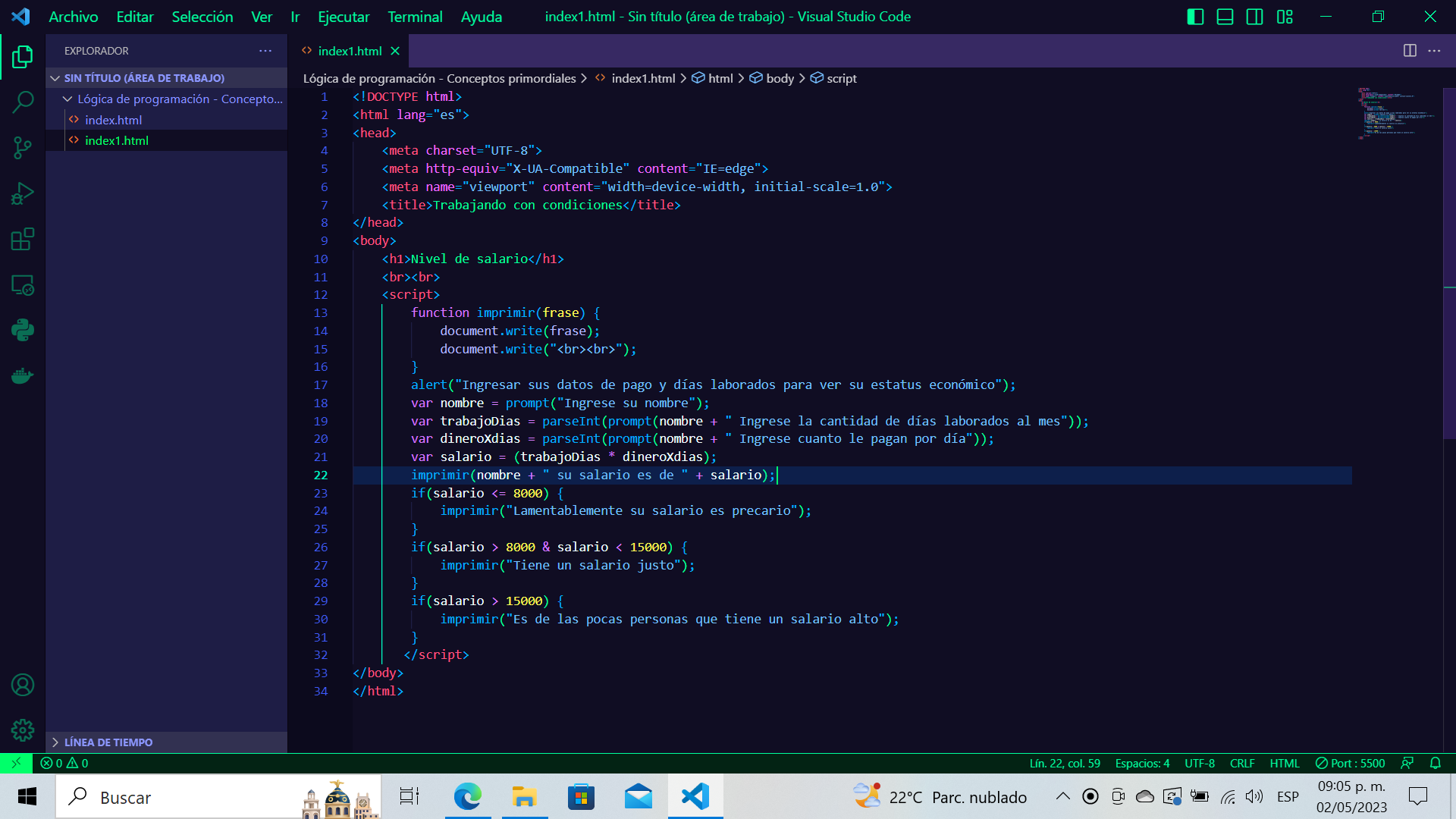
Task: Open the Search view icon
Action: (23, 102)
